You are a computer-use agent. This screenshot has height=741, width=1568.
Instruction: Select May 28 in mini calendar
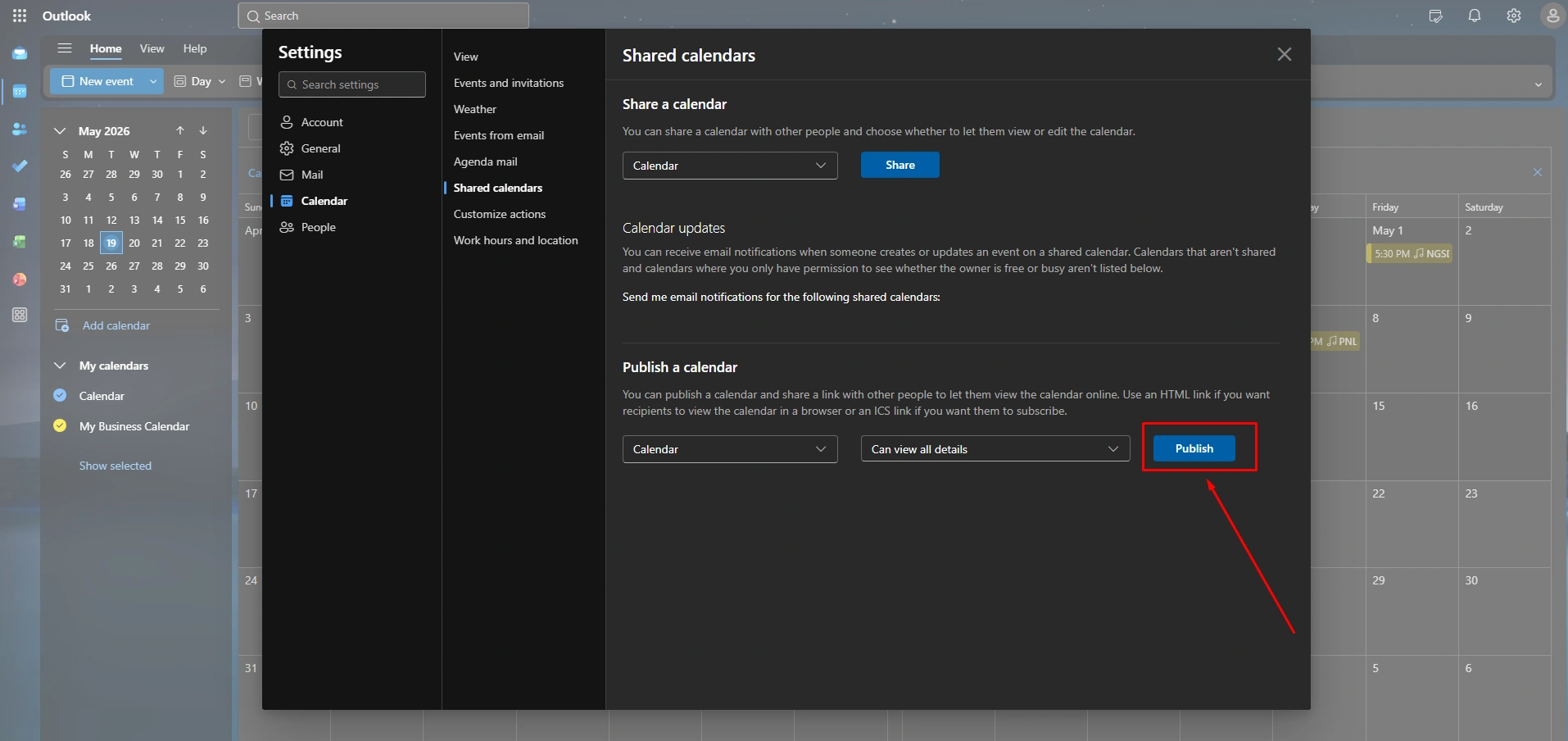click(x=157, y=266)
